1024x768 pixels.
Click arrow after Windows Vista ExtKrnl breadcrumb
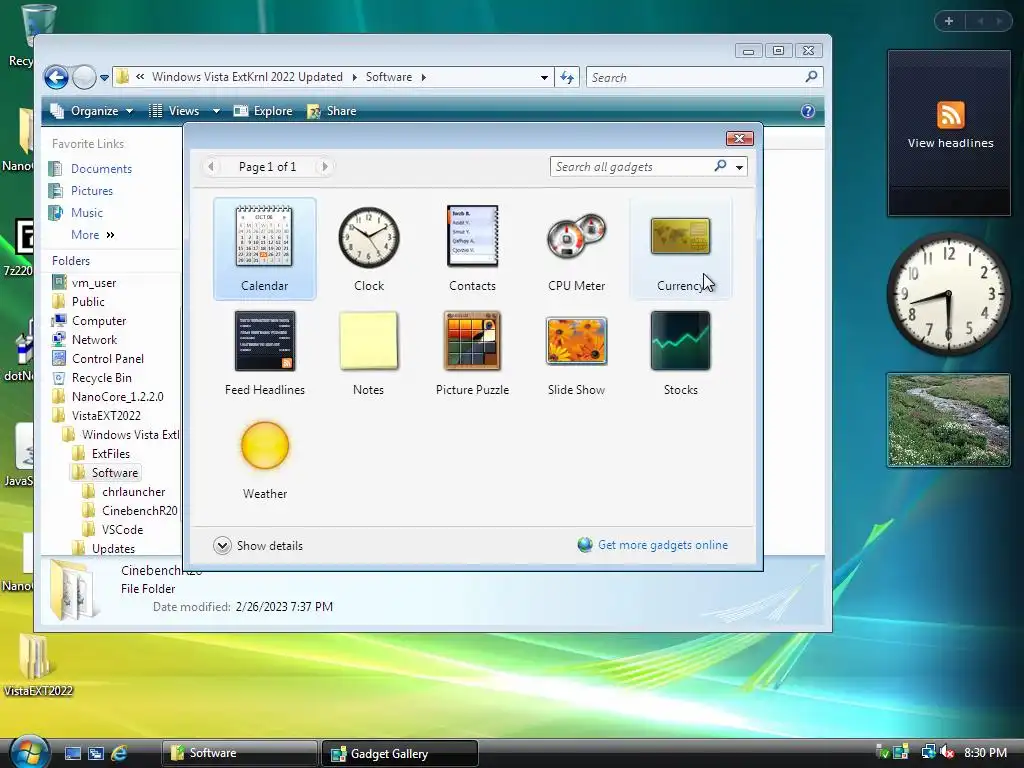tap(355, 77)
